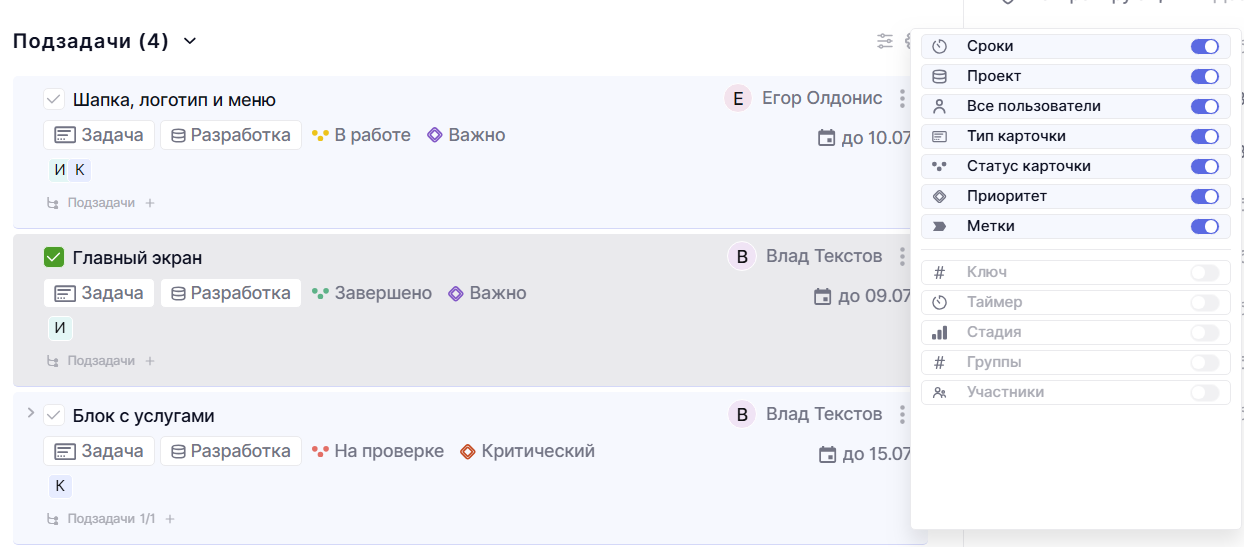Click plus icon beside Подзадачи 1/1

[170, 519]
